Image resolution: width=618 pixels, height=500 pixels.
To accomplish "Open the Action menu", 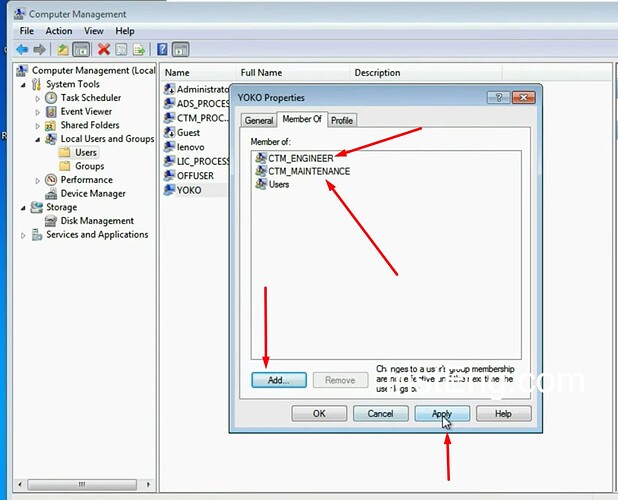I will pyautogui.click(x=59, y=31).
